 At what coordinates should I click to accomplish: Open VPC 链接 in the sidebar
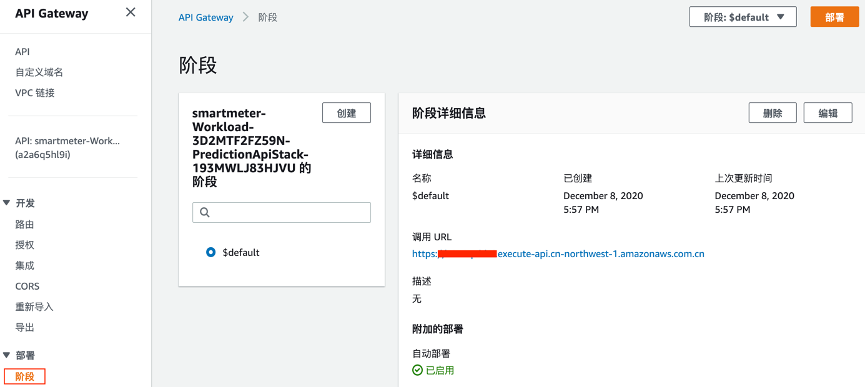(x=35, y=93)
